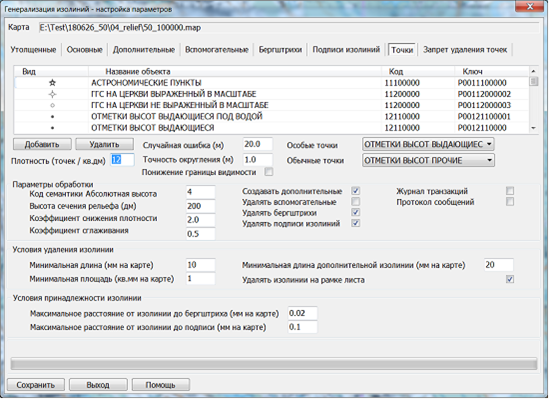
Task: Click Минимальная длина дополнительной изолинии field
Action: pos(499,265)
